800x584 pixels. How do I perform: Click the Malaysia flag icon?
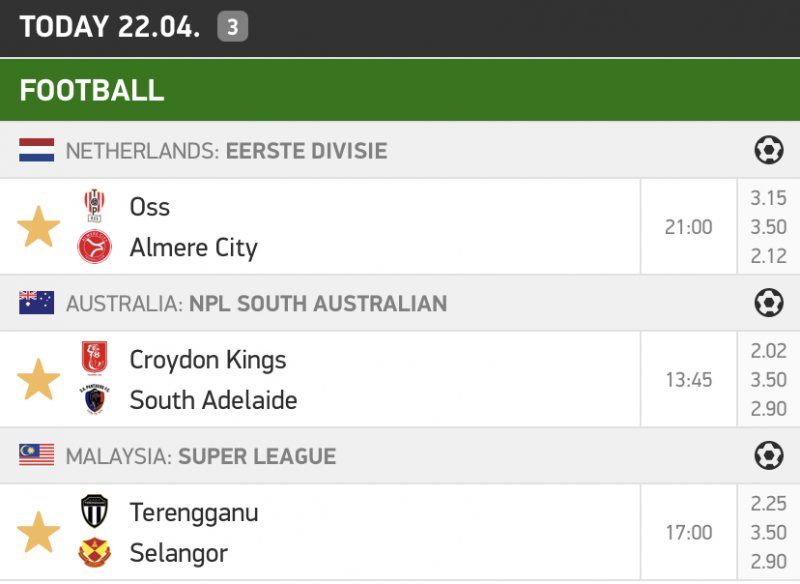click(37, 456)
